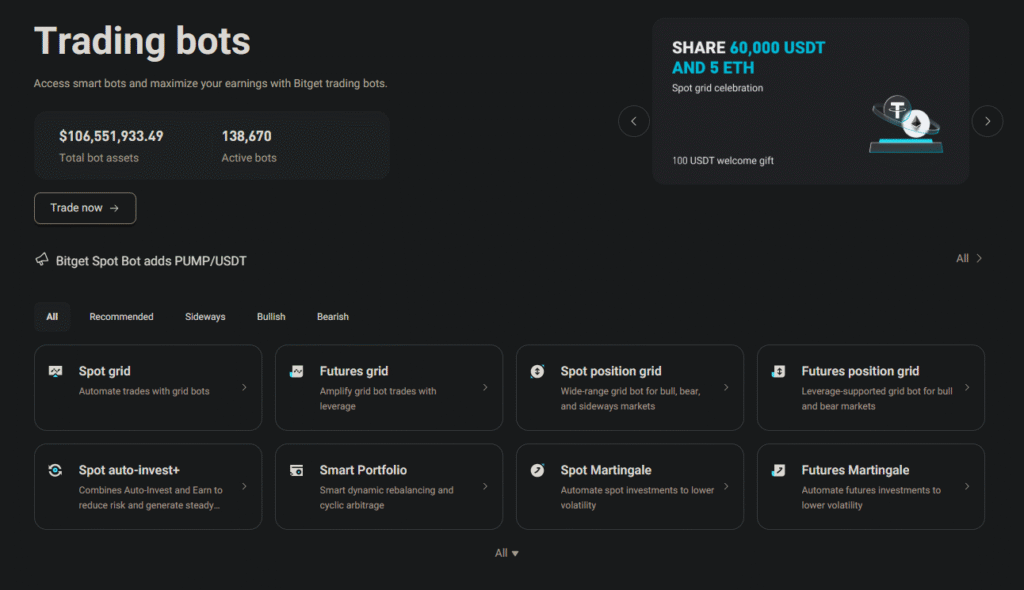The width and height of the screenshot is (1024, 590).
Task: Click the Spot position grid icon
Action: 537,371
